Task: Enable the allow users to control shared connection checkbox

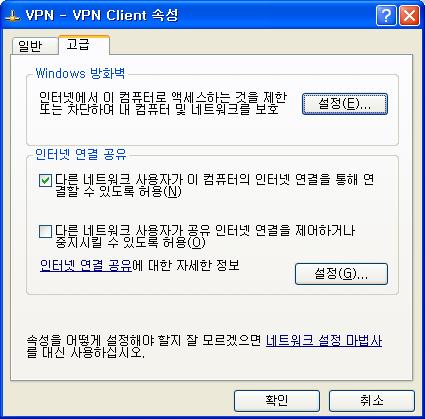Action: pyautogui.click(x=45, y=231)
